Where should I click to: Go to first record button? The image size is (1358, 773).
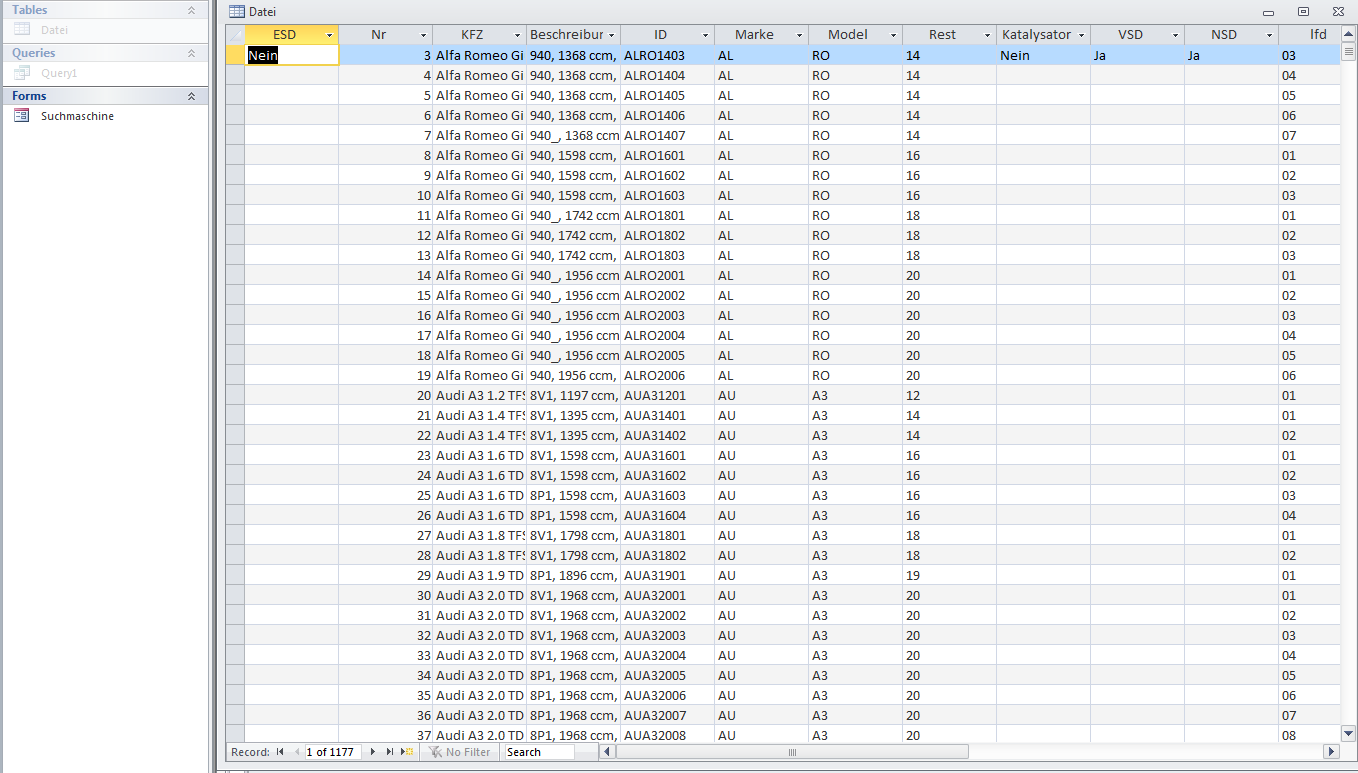tap(280, 752)
